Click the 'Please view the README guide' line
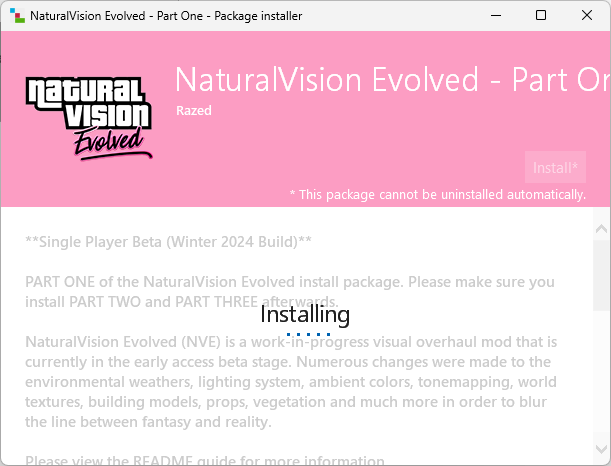This screenshot has height=466, width=611. click(x=205, y=461)
